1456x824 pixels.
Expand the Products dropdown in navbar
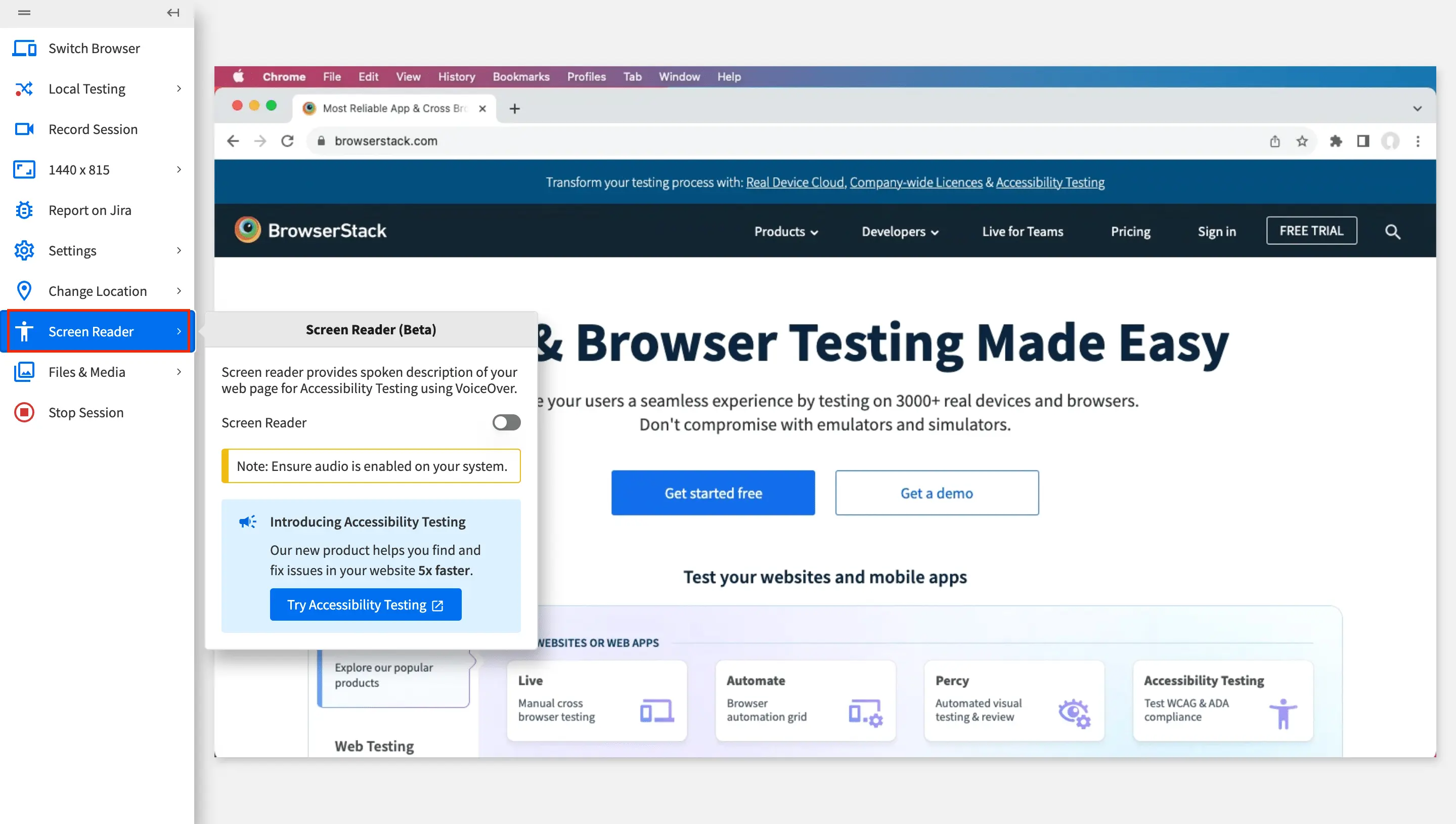click(x=786, y=232)
